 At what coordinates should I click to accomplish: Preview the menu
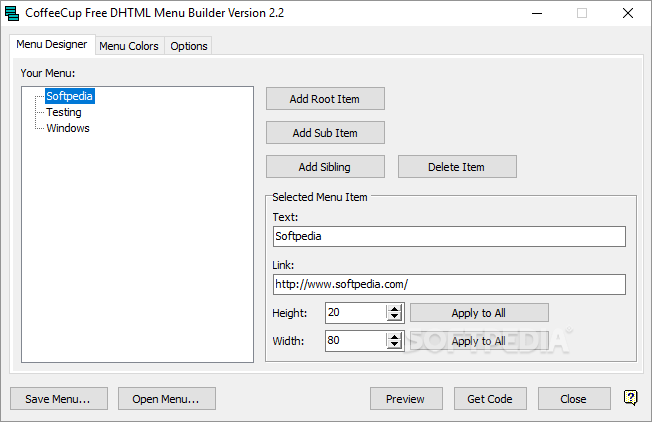(x=406, y=399)
